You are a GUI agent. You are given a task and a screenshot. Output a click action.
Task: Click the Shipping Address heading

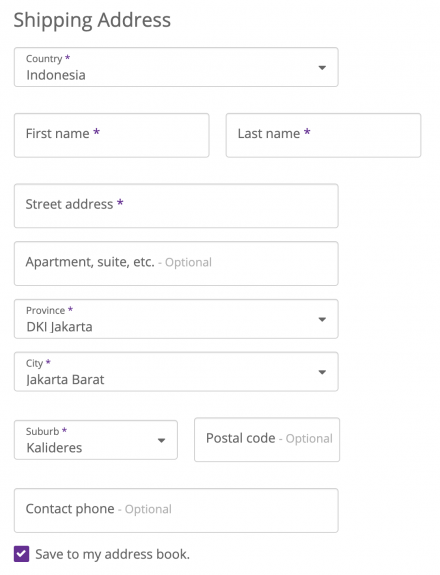point(92,20)
